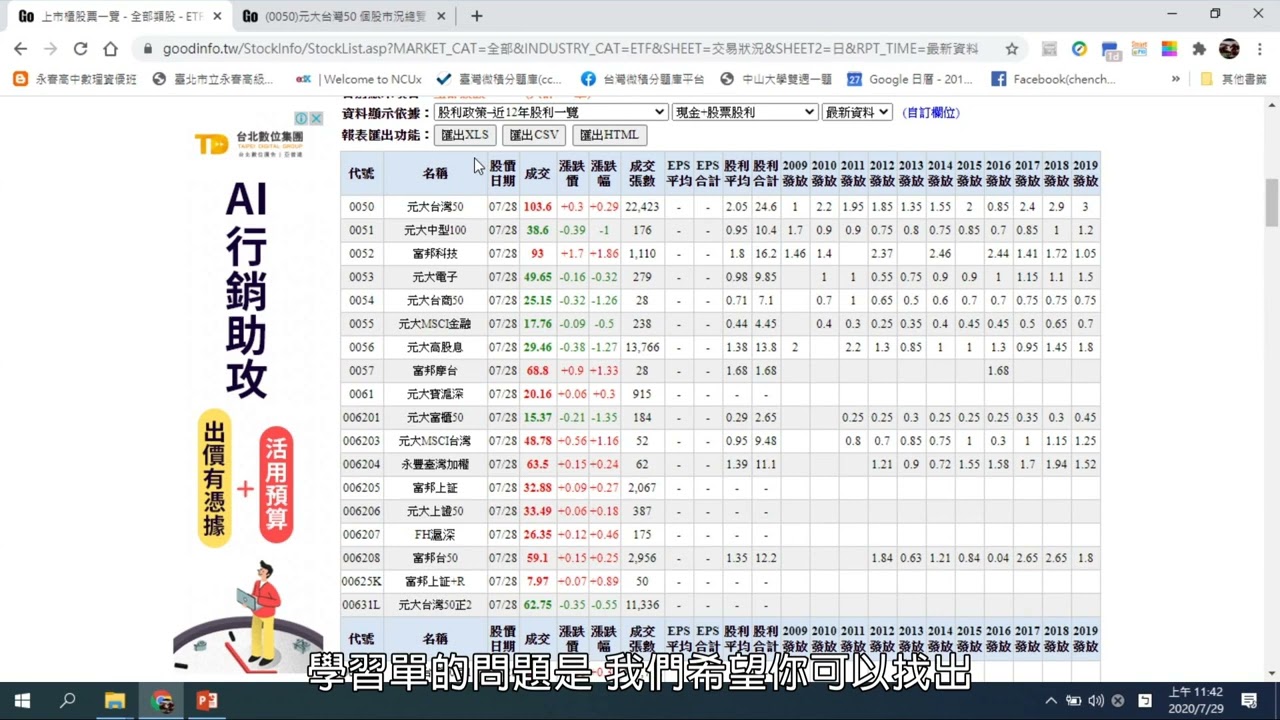This screenshot has height=720, width=1280.
Task: Open Facebook(chench... bookmark
Action: [1053, 79]
